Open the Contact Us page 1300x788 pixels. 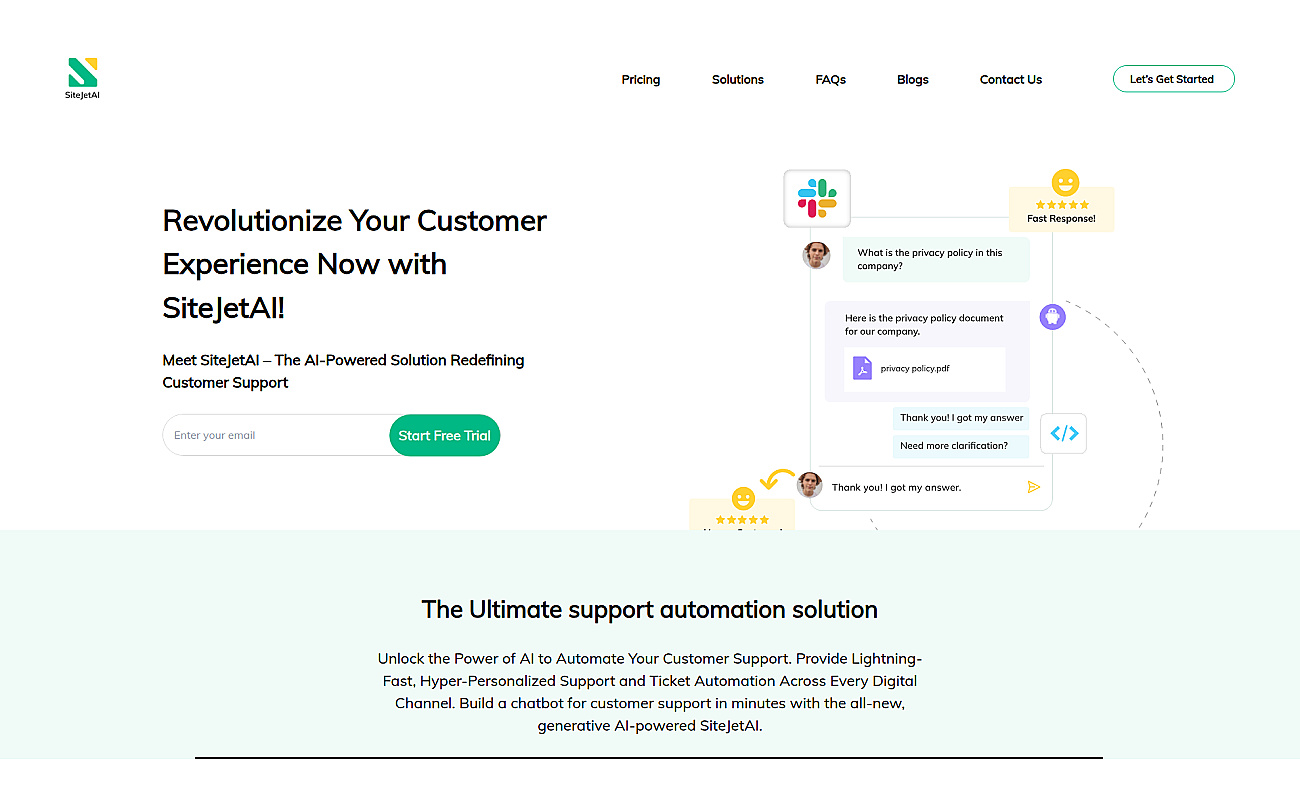point(1011,79)
